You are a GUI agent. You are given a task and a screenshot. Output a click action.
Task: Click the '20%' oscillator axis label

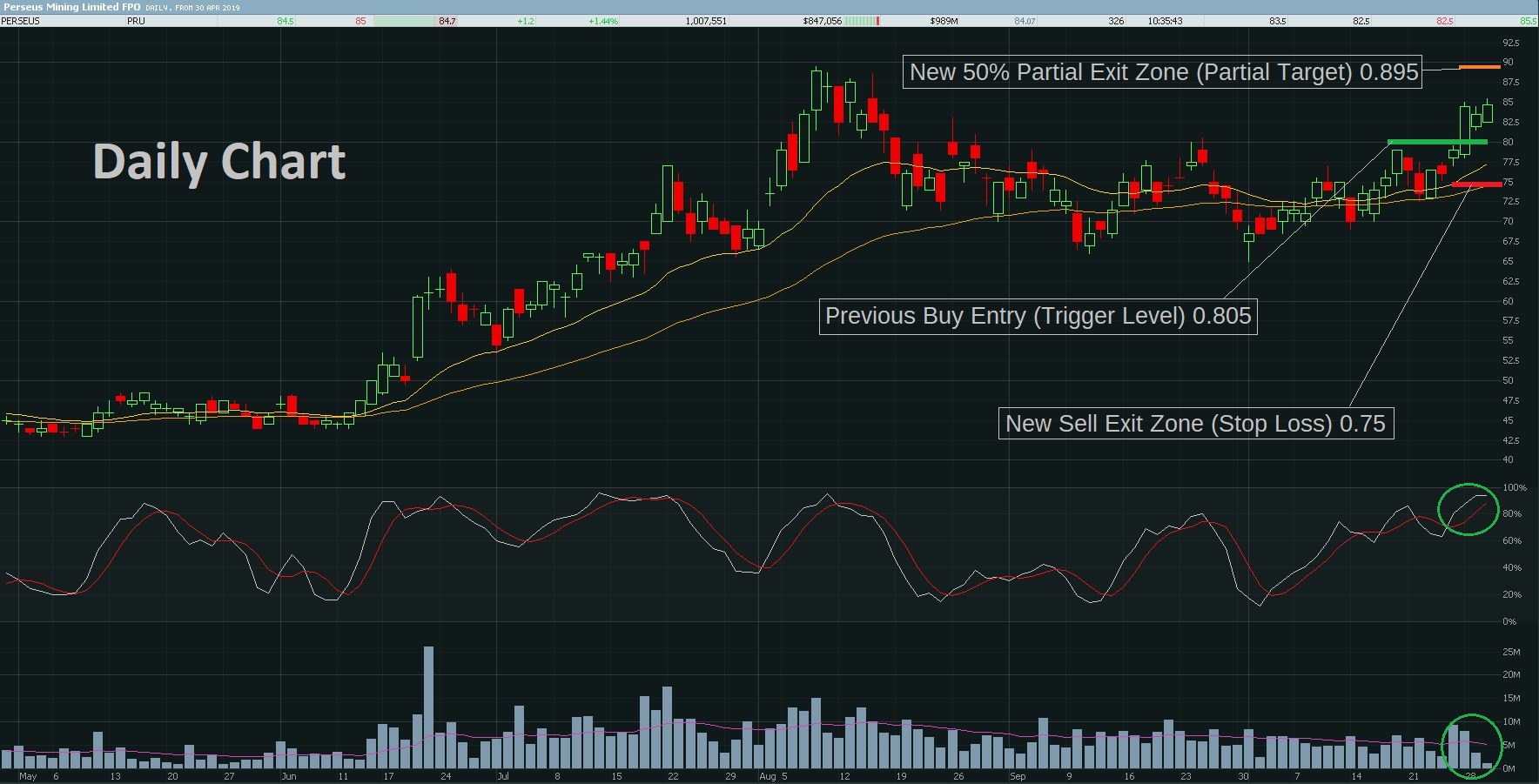click(x=1513, y=595)
